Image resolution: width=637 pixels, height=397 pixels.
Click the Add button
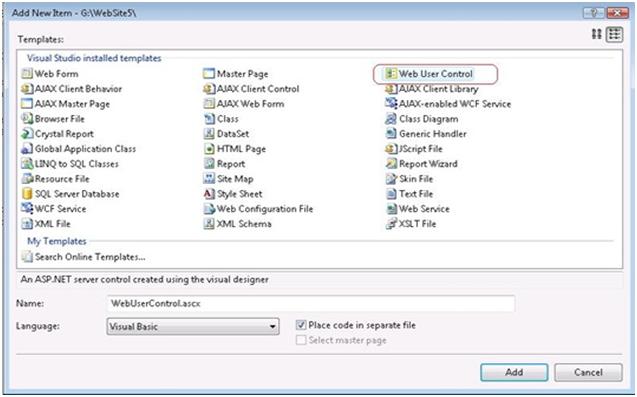[514, 372]
